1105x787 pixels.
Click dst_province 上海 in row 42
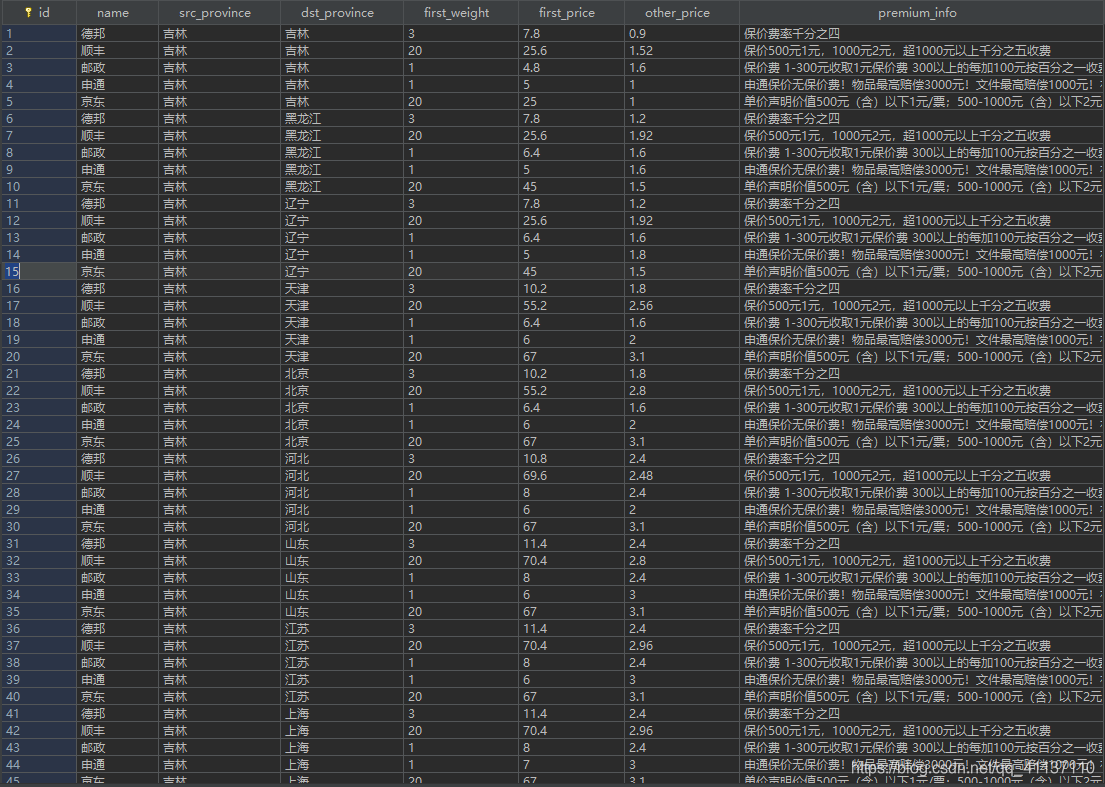(x=342, y=731)
